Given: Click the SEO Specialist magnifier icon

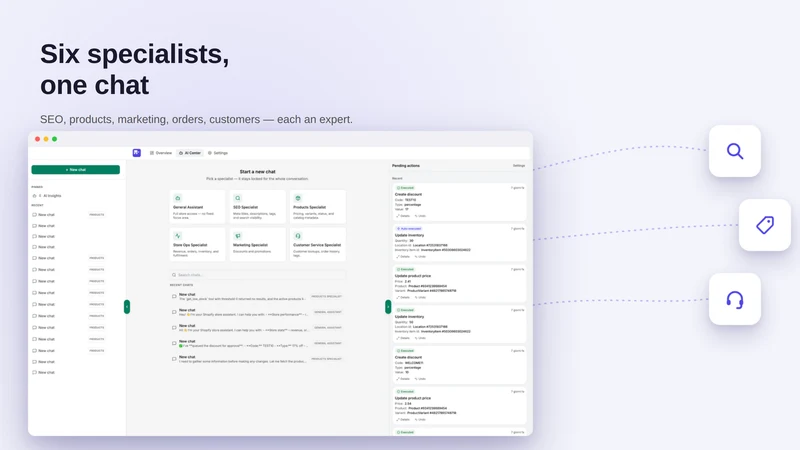Looking at the screenshot, I should coord(238,198).
